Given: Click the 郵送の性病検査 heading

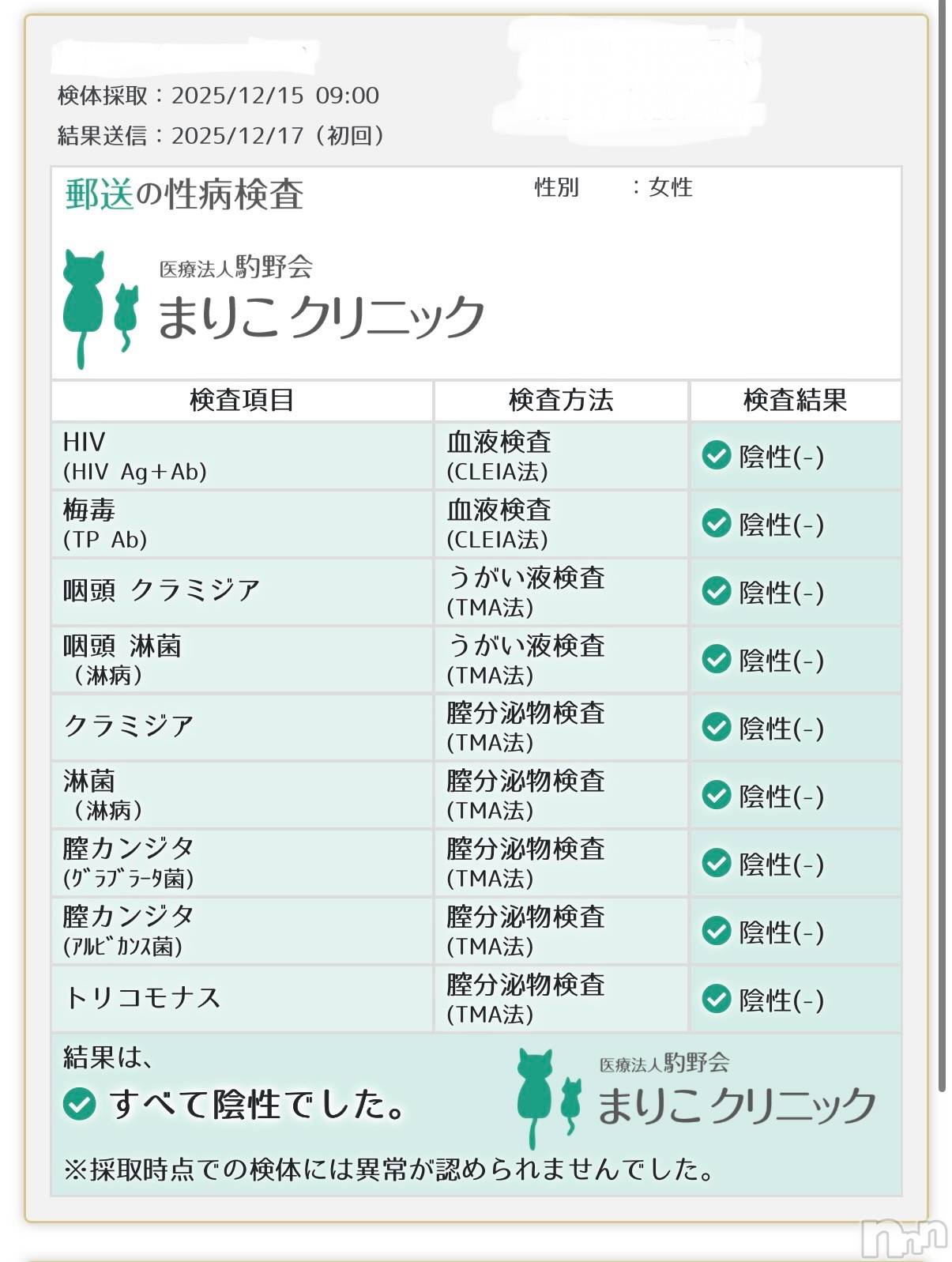Looking at the screenshot, I should tap(184, 194).
